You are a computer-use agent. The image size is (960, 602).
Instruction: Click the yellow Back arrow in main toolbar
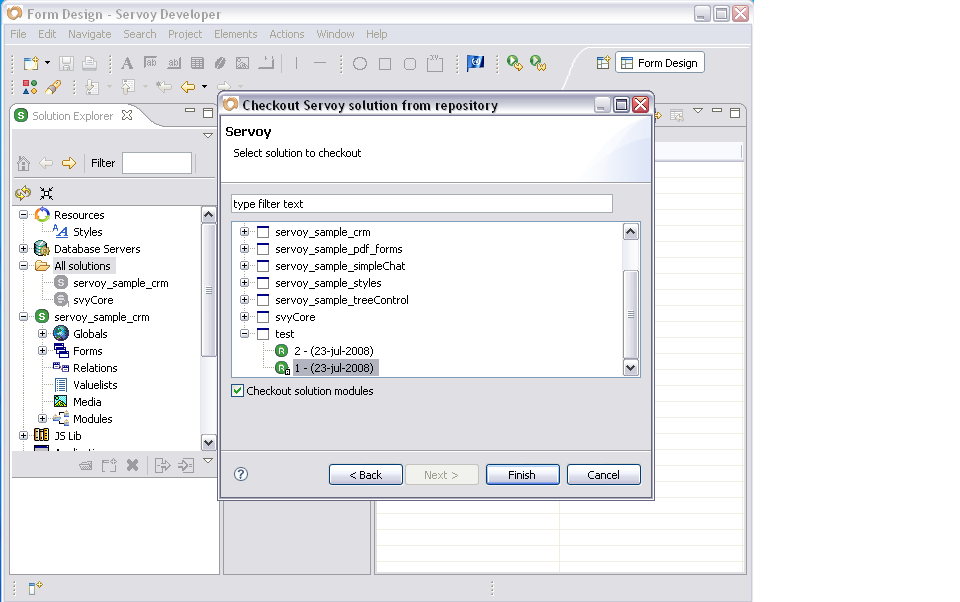click(x=188, y=88)
